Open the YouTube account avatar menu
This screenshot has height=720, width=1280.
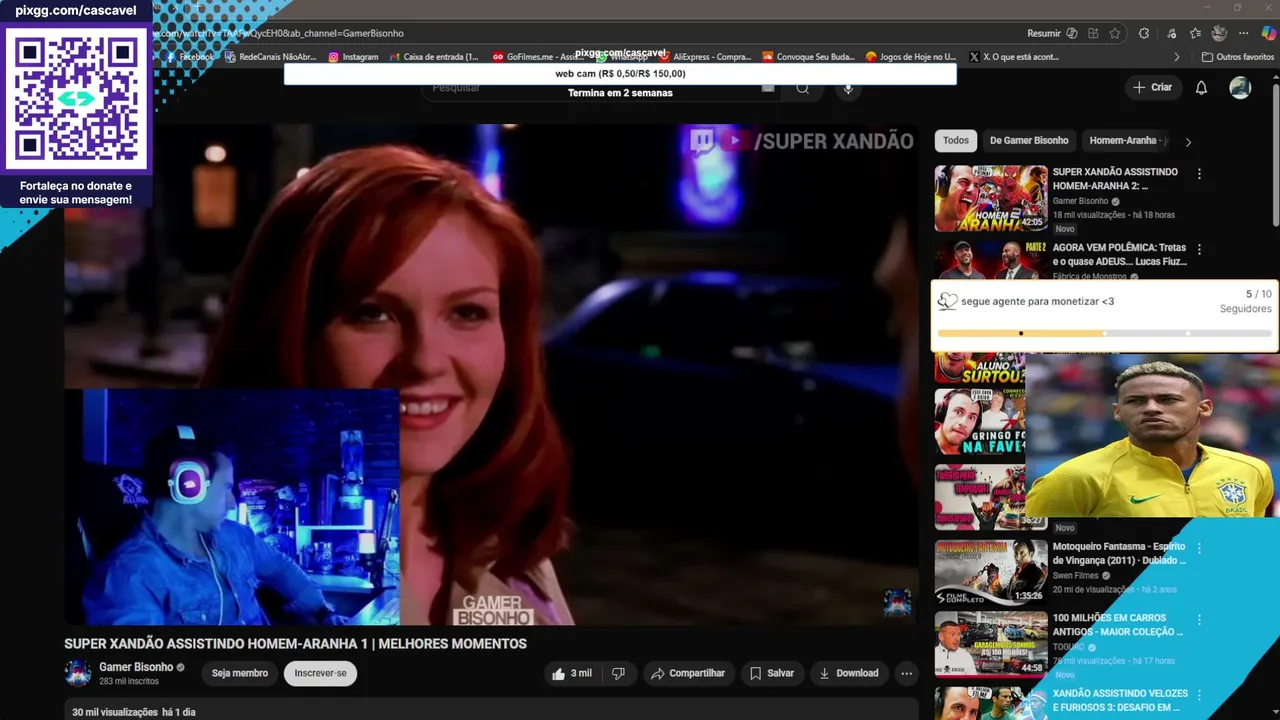[1240, 88]
